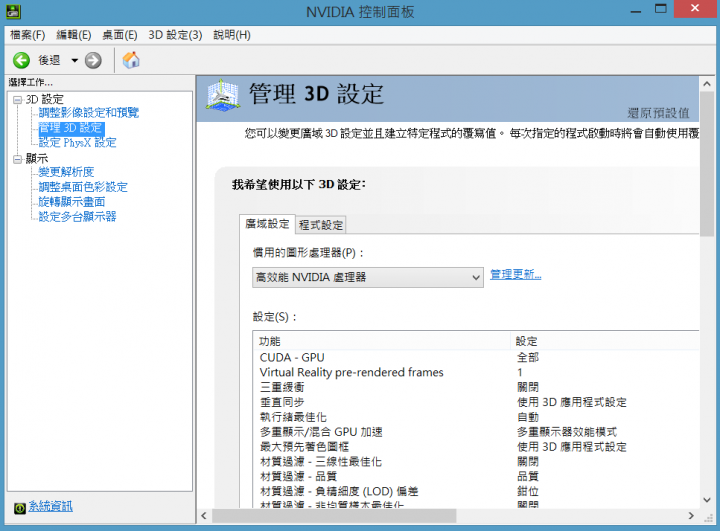
Task: Click the horizontal scrollbar left arrow
Action: 204,516
